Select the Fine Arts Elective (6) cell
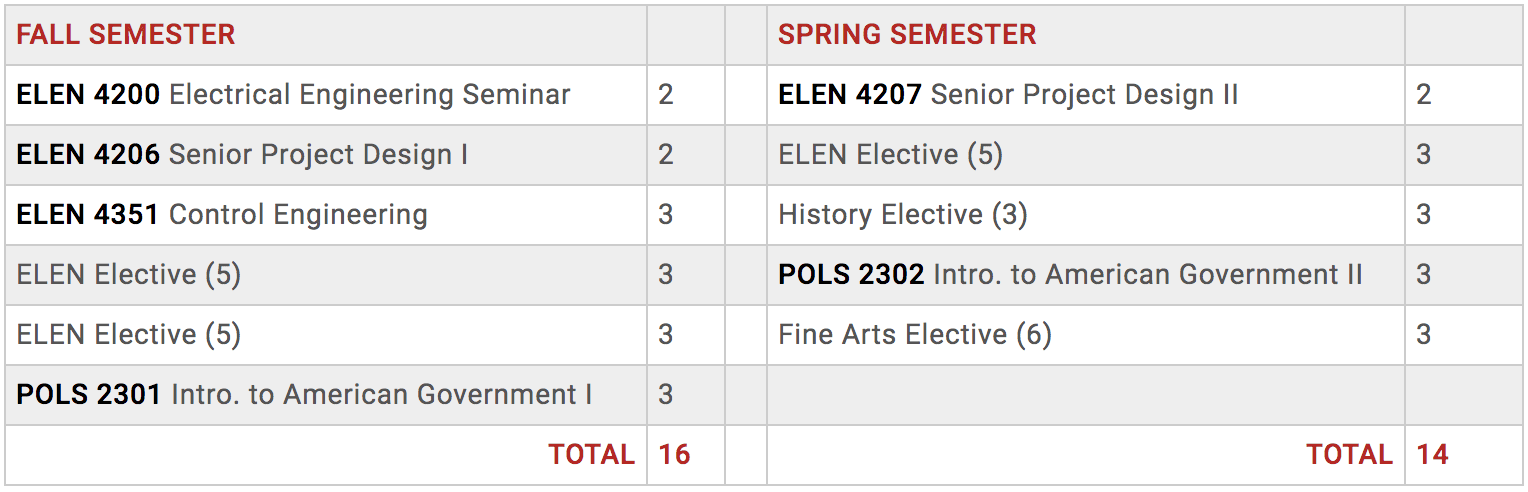This screenshot has width=1528, height=492. [915, 335]
